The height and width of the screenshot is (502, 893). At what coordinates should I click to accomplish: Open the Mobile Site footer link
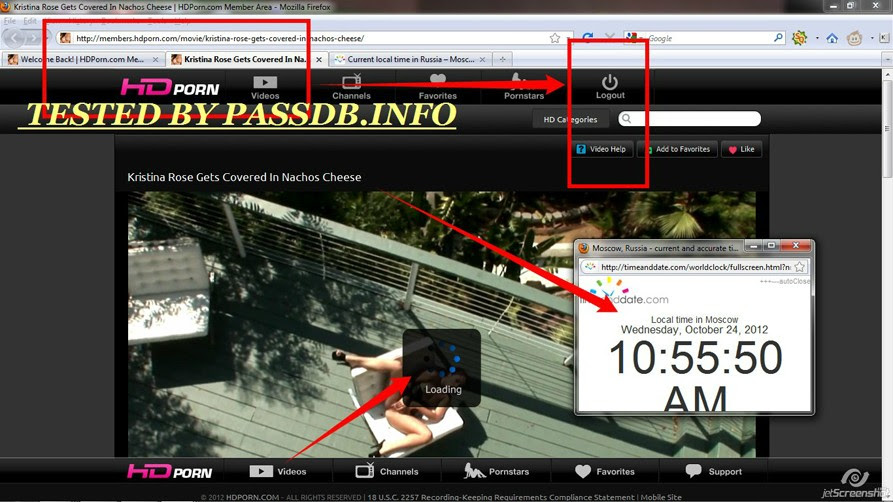(x=661, y=497)
